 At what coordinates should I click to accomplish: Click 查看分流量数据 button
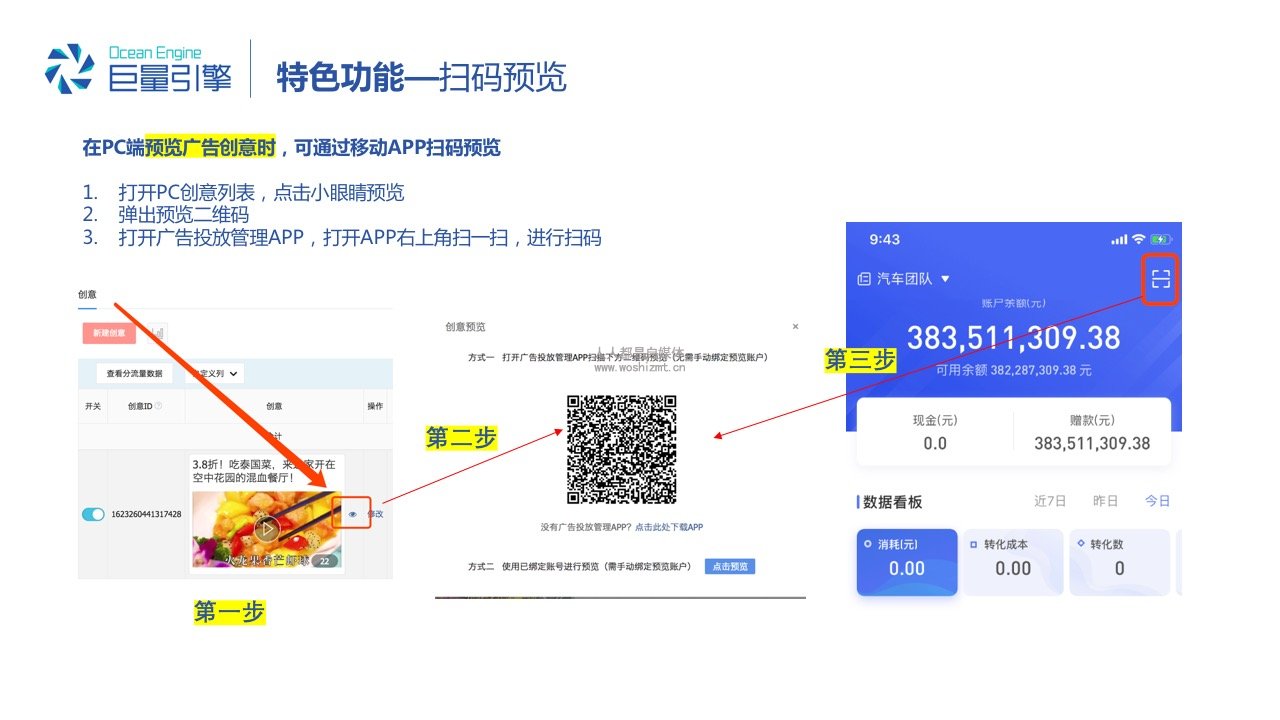pyautogui.click(x=134, y=373)
